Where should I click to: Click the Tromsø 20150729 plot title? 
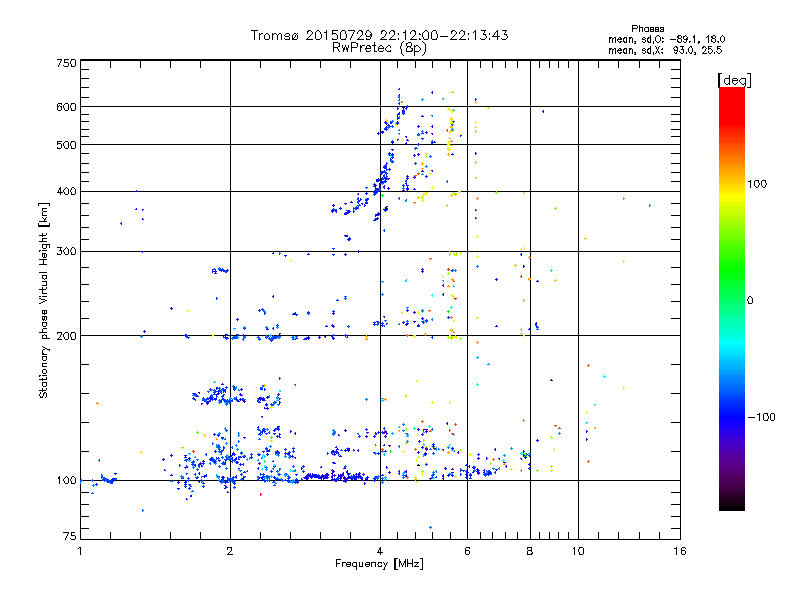pos(379,35)
